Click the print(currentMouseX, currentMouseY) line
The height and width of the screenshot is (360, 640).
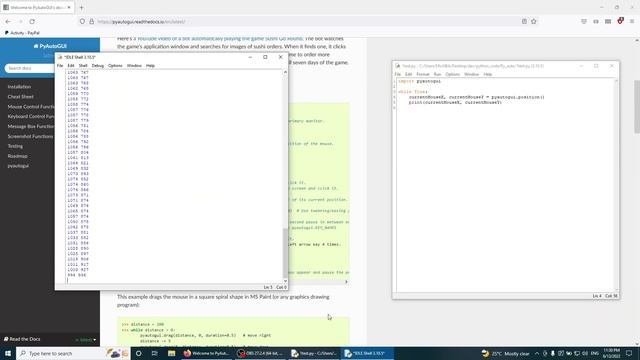(x=455, y=102)
